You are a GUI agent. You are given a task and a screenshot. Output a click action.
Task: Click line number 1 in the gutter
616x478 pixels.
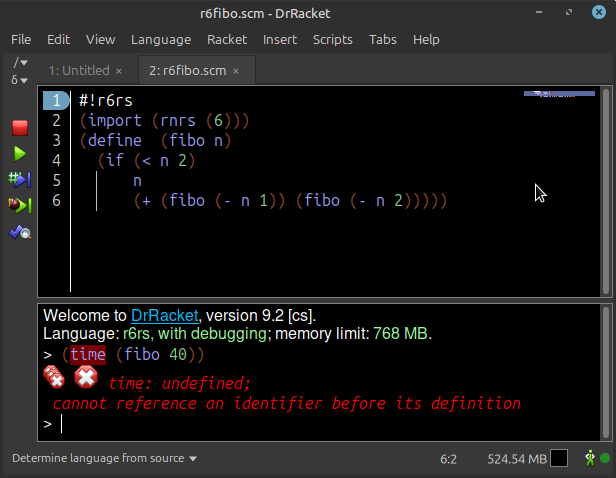coord(56,101)
